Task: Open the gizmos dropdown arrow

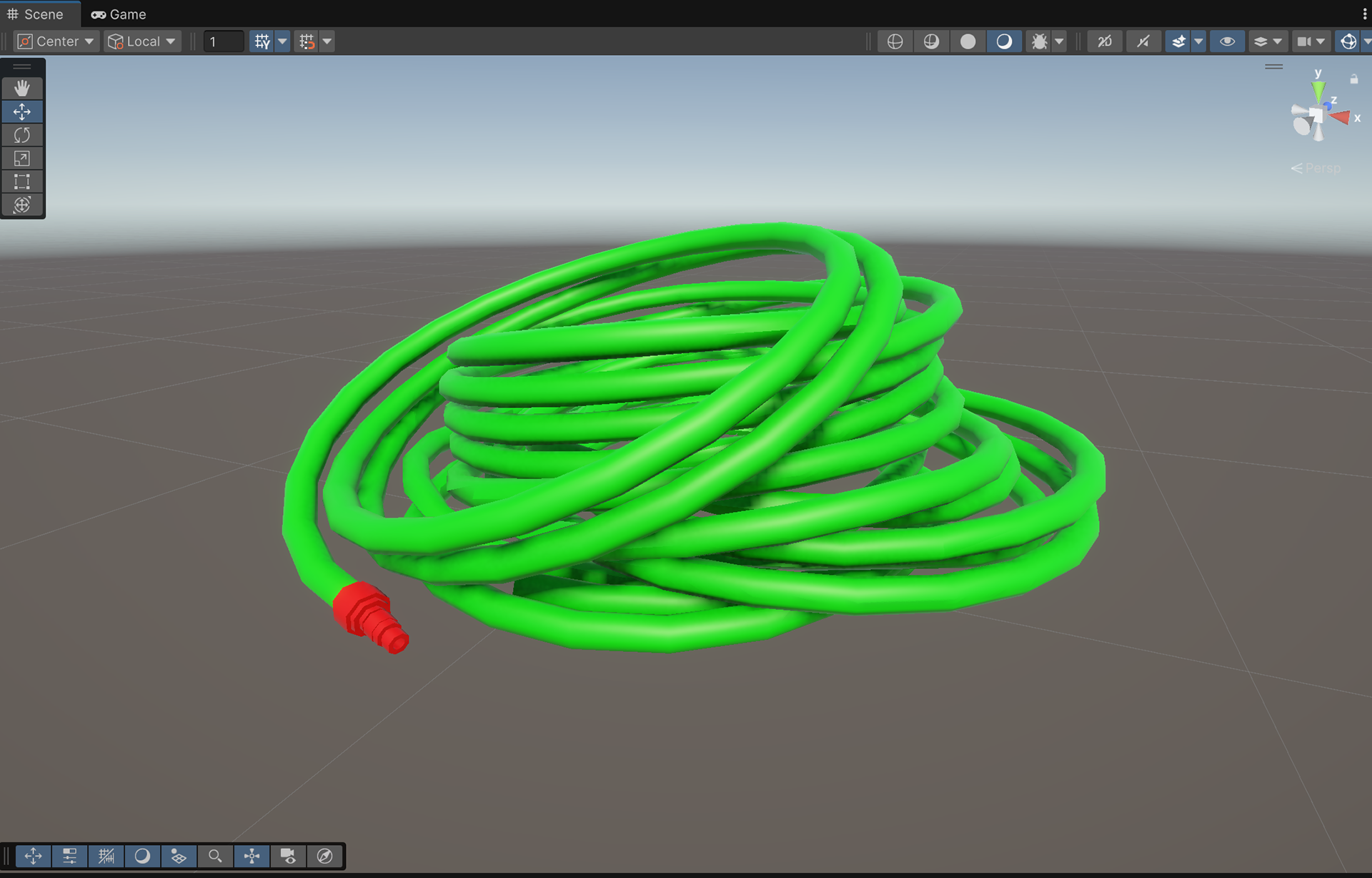Action: pyautogui.click(x=1366, y=41)
